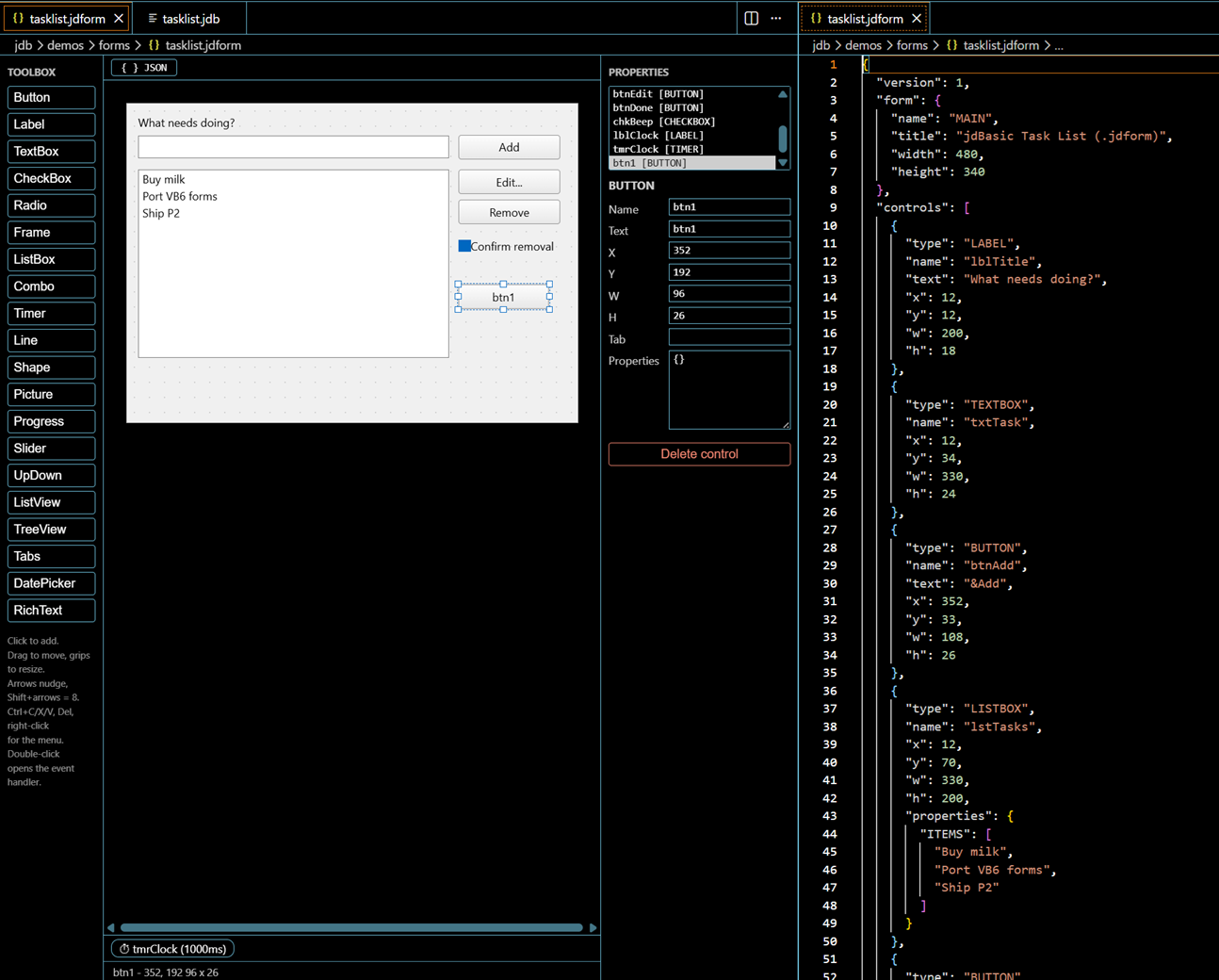Add a Line from the toolbox
Viewport: 1219px width, 980px height.
(x=51, y=340)
